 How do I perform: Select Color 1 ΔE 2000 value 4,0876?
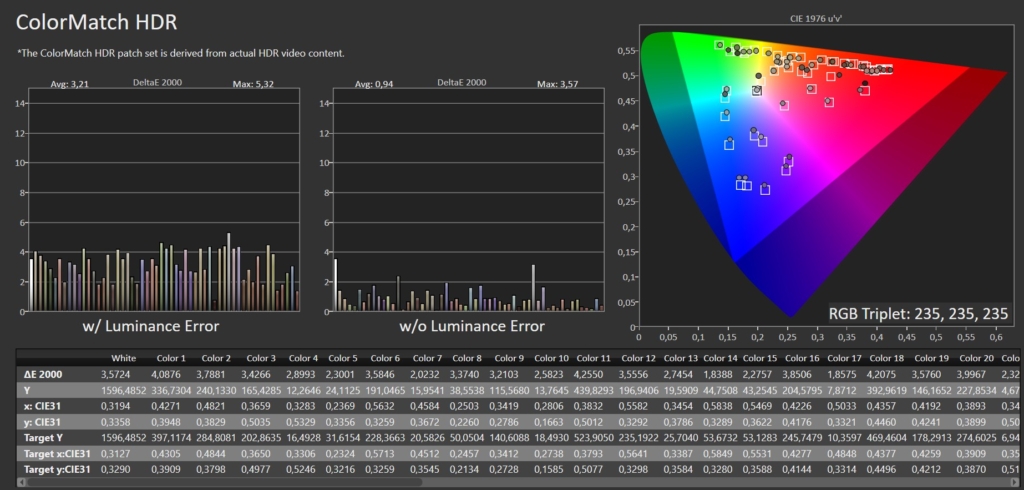click(x=166, y=374)
